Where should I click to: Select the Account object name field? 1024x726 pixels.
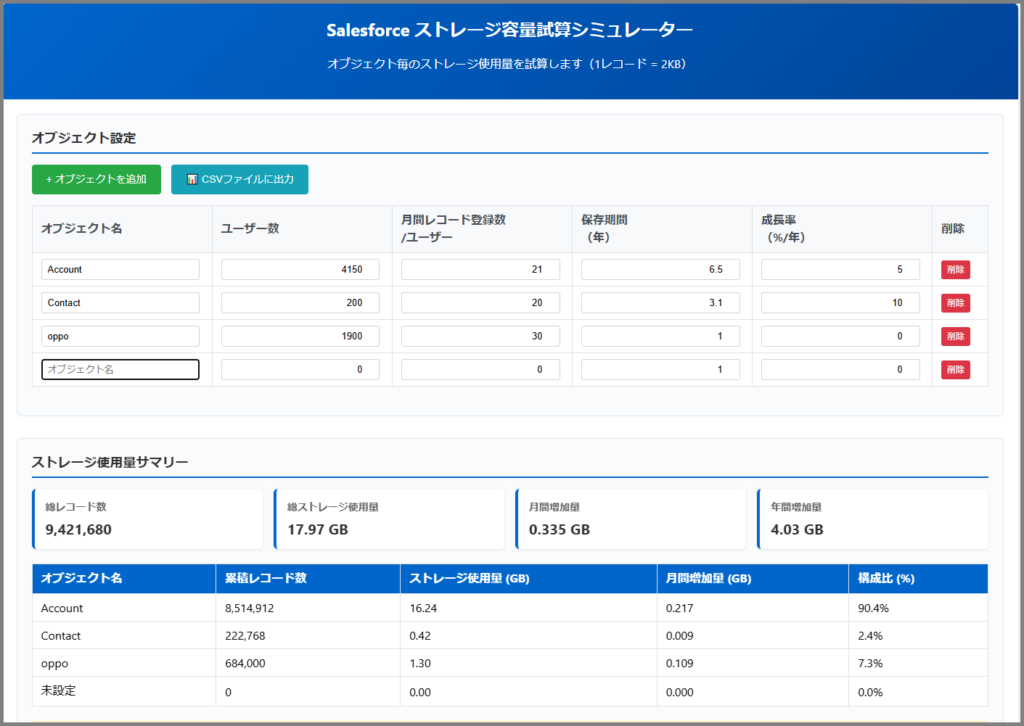pyautogui.click(x=120, y=270)
